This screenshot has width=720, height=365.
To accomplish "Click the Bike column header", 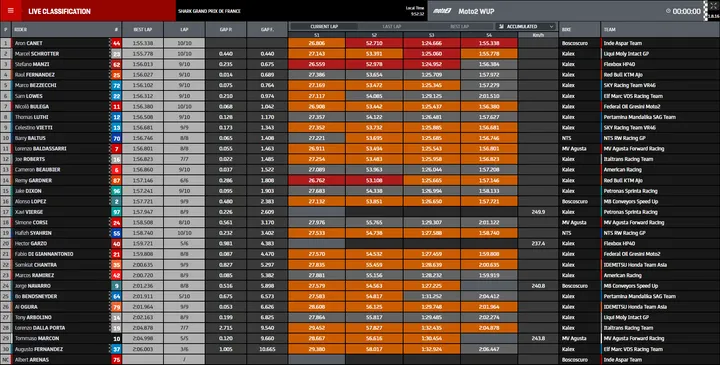I will click(x=579, y=29).
